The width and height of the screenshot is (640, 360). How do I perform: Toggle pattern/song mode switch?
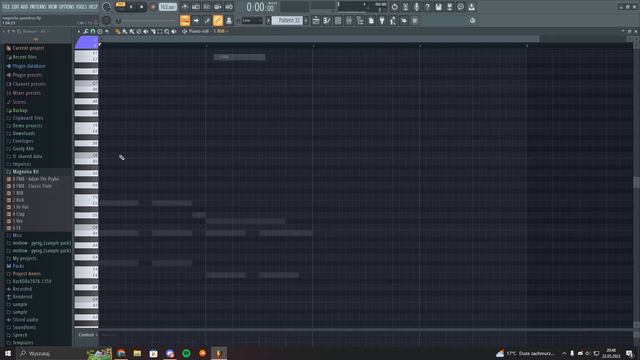pyautogui.click(x=120, y=5)
